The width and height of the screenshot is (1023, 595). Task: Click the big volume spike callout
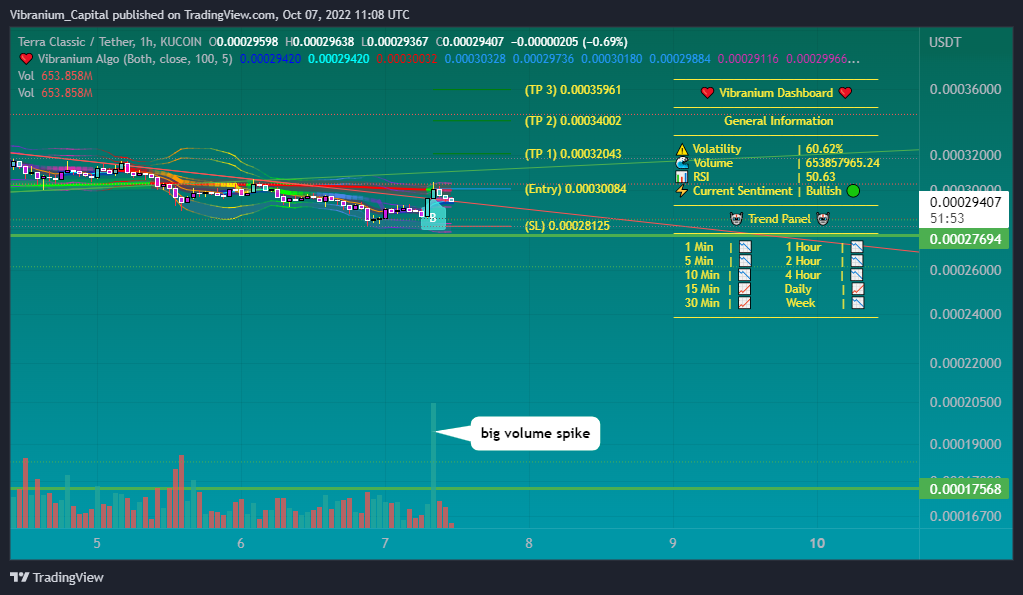pos(535,433)
